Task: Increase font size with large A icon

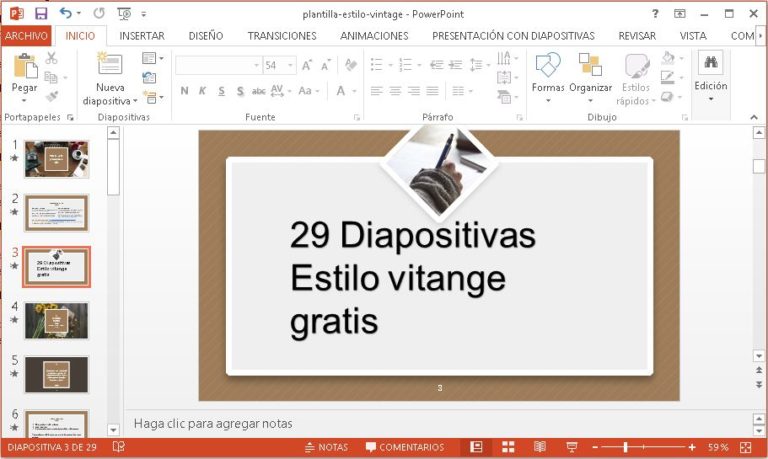Action: (307, 65)
